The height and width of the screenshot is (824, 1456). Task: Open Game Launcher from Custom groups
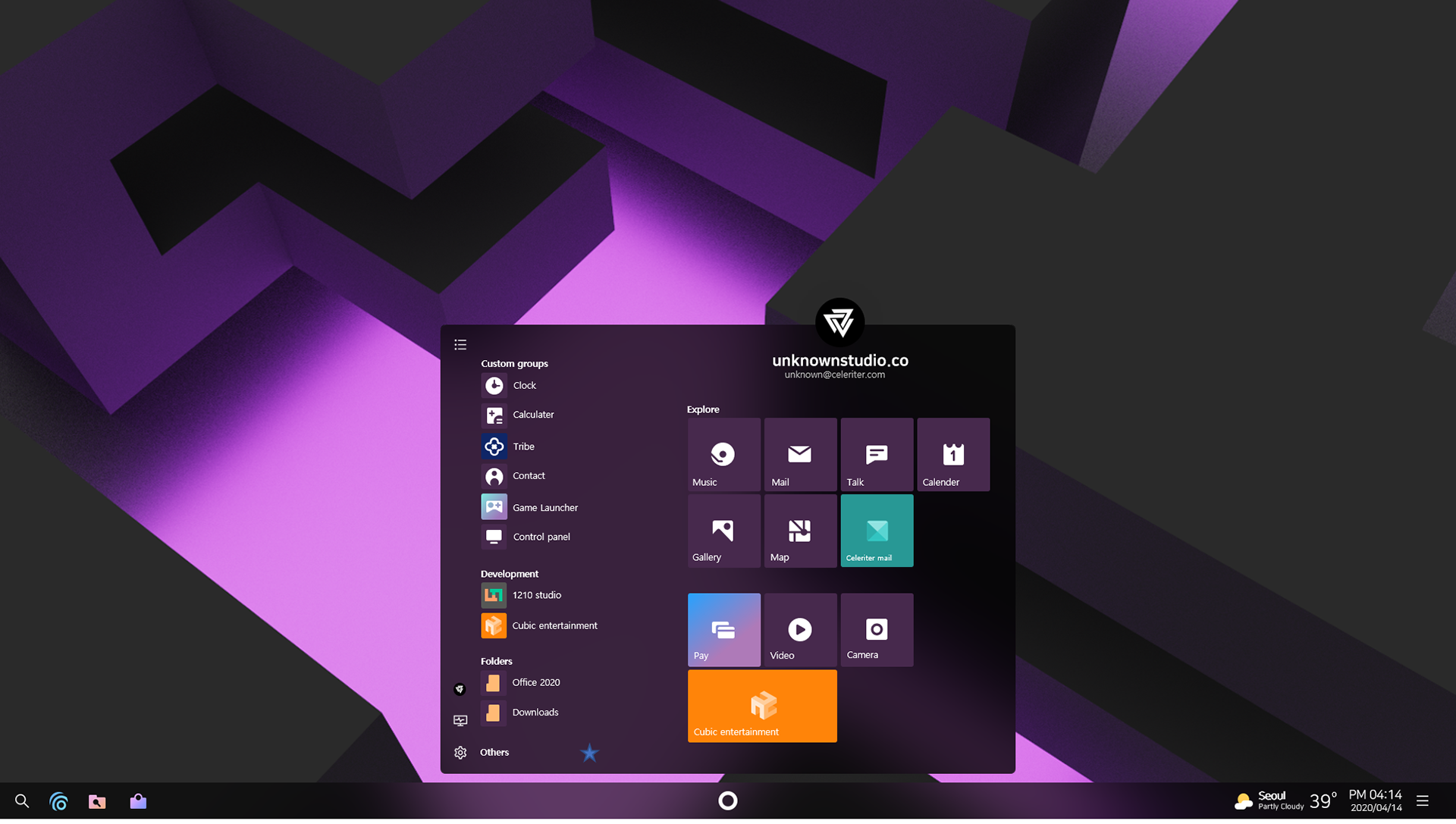pyautogui.click(x=544, y=507)
